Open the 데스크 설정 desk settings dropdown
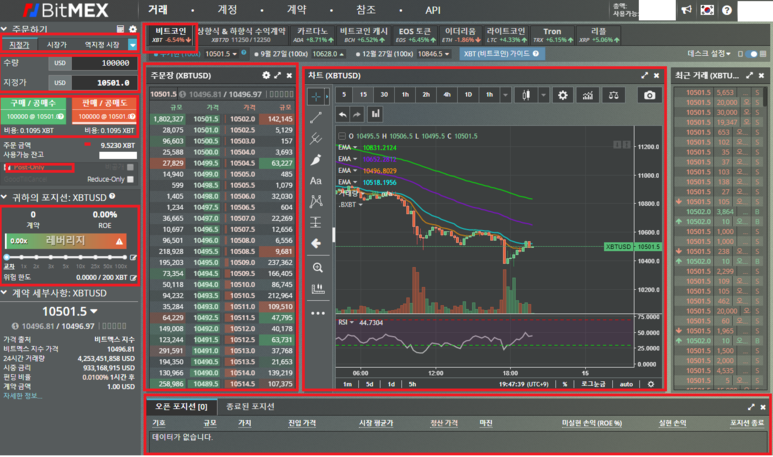The image size is (773, 457). [709, 53]
